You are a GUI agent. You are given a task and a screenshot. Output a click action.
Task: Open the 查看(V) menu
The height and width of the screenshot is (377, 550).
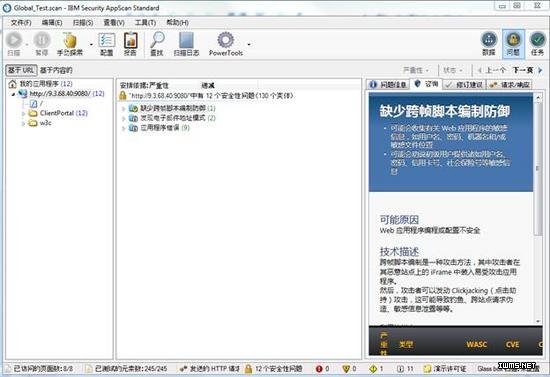tap(114, 22)
